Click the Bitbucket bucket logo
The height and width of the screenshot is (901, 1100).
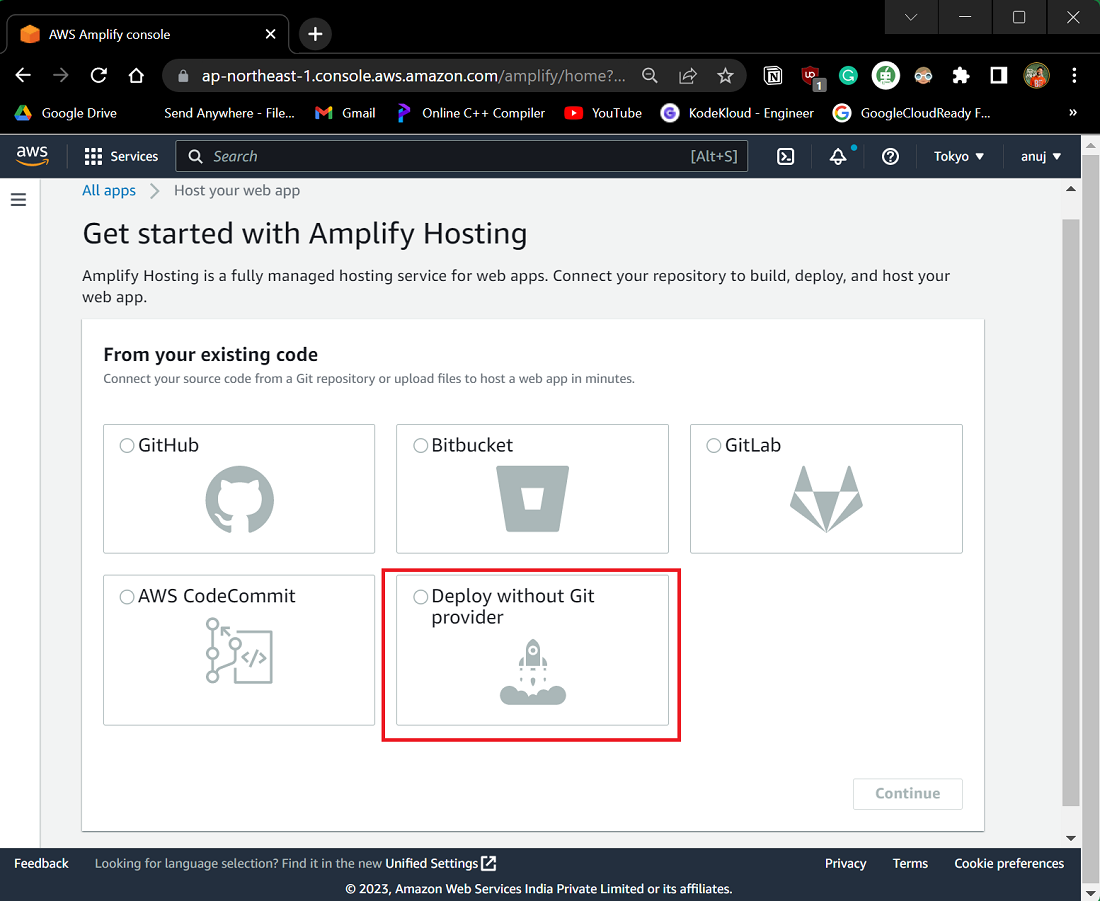[x=532, y=499]
